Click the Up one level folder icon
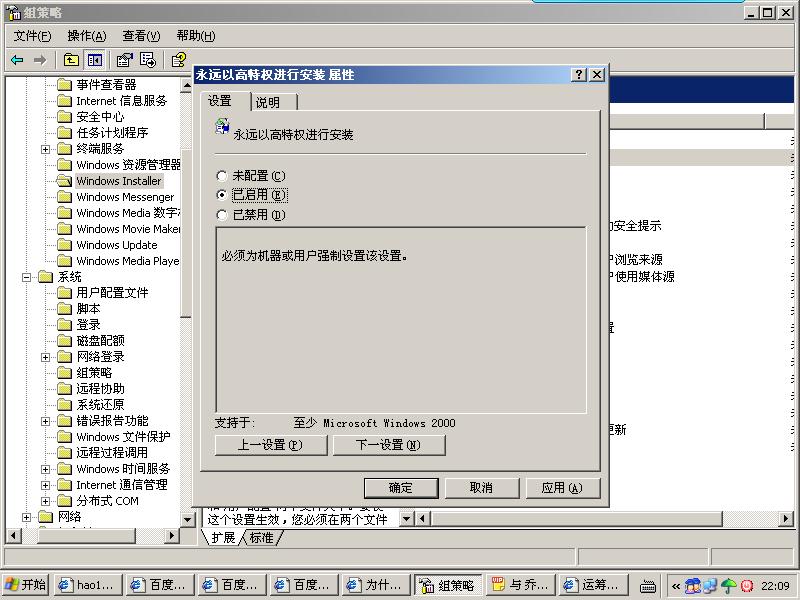800x600 pixels. point(71,60)
